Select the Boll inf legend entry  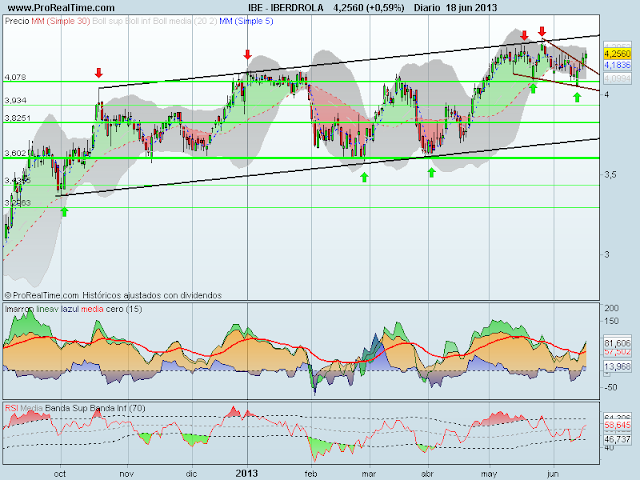click(137, 21)
